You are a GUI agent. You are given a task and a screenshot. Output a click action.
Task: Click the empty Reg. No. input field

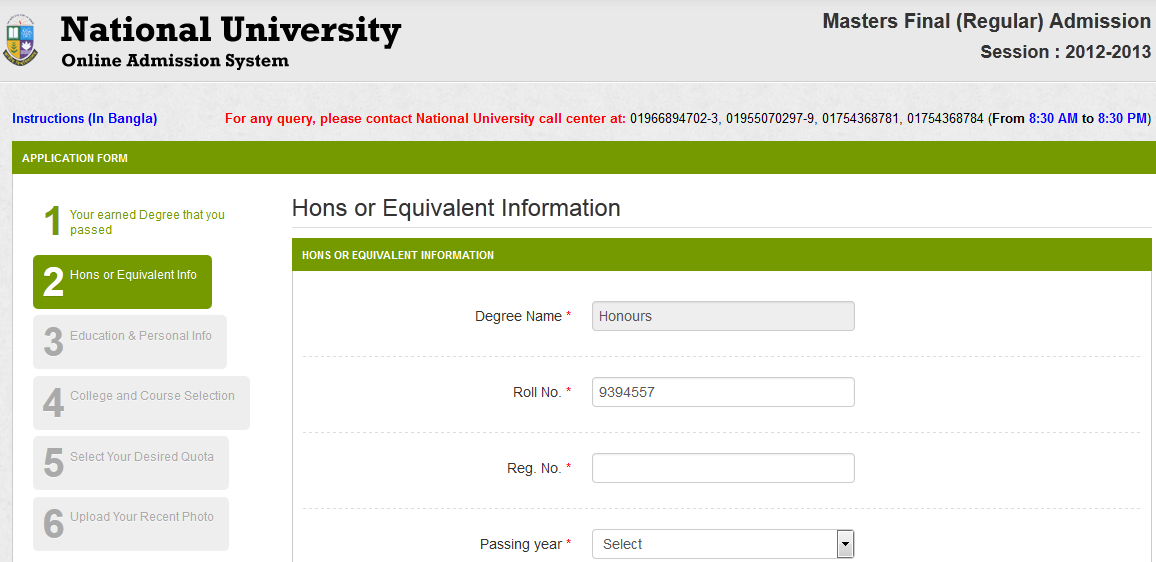tap(723, 468)
